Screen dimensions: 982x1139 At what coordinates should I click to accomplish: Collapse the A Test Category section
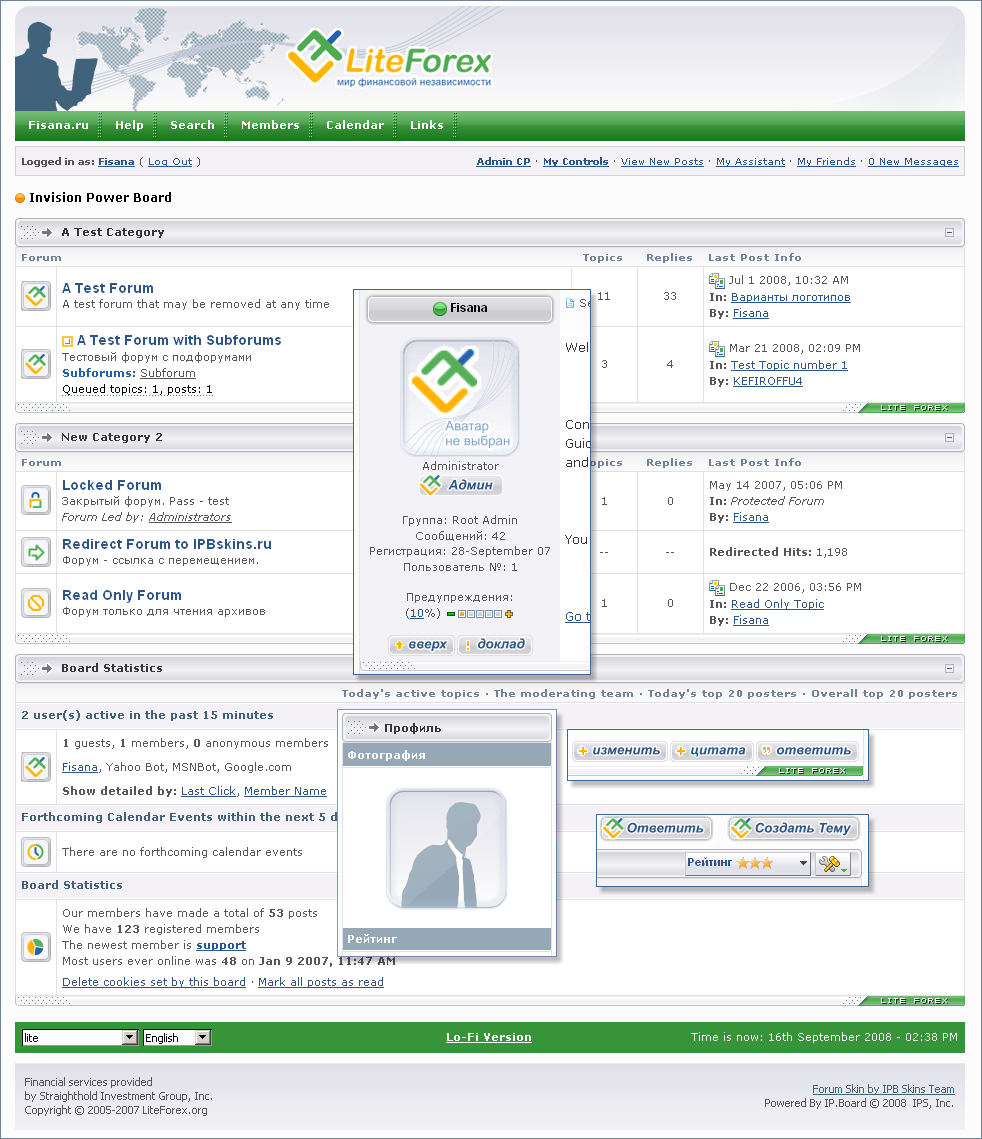949,232
